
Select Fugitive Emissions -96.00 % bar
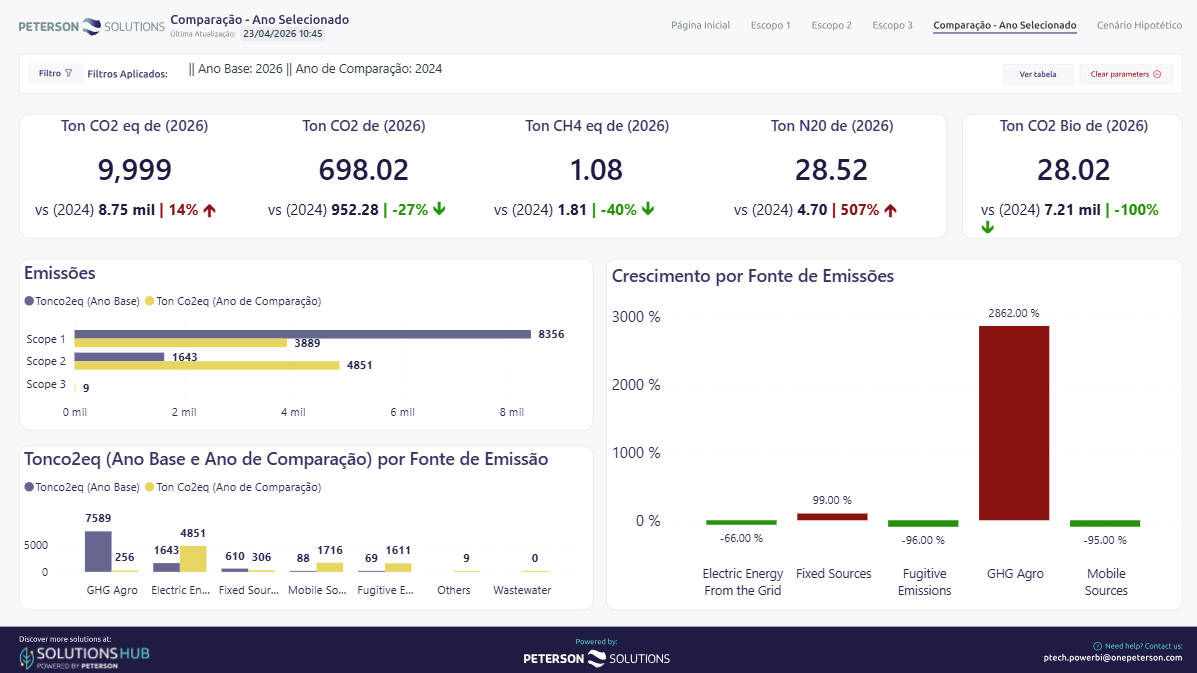(923, 523)
